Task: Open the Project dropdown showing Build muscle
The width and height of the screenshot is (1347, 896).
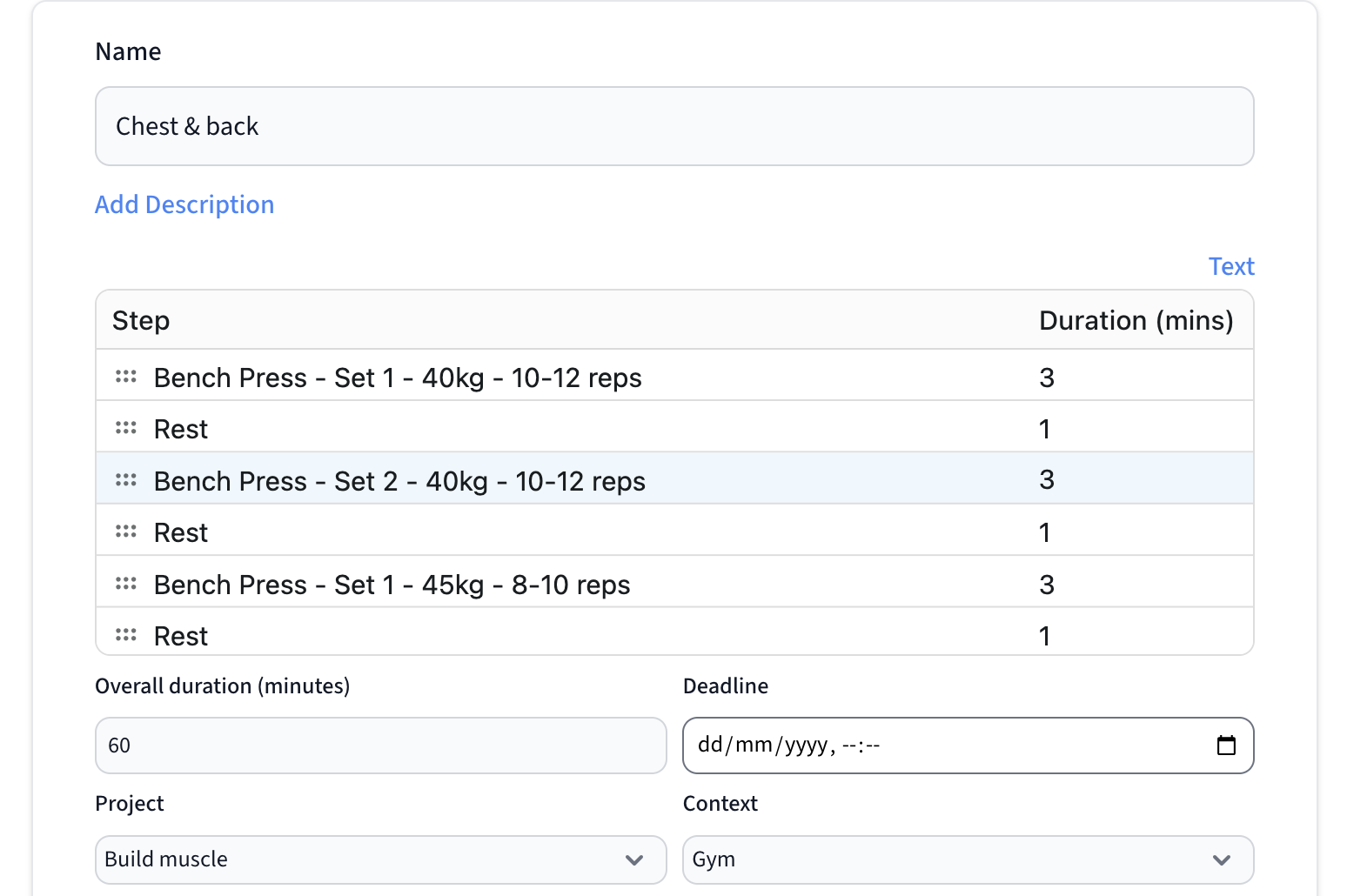Action: pyautogui.click(x=380, y=859)
